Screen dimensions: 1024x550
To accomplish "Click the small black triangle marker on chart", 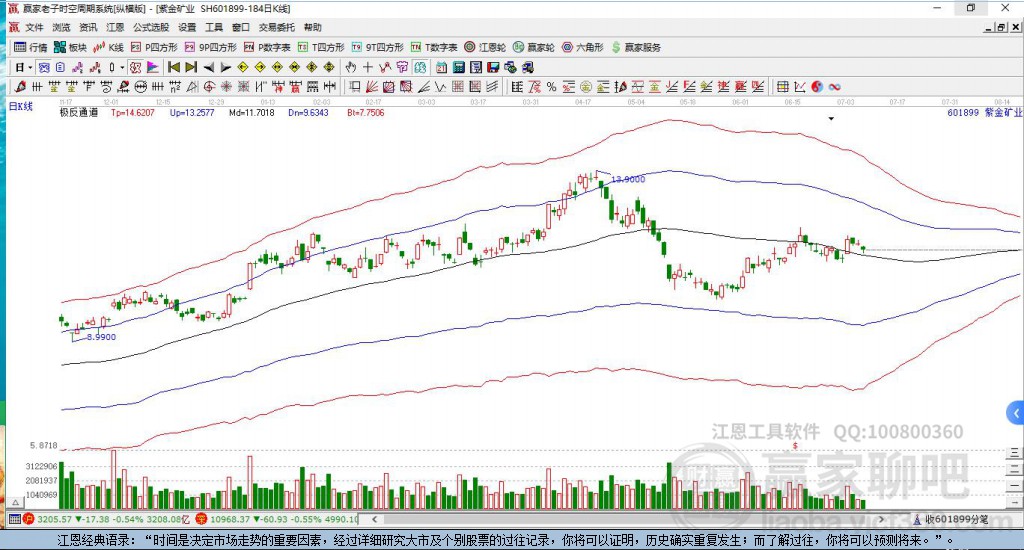I will [831, 119].
